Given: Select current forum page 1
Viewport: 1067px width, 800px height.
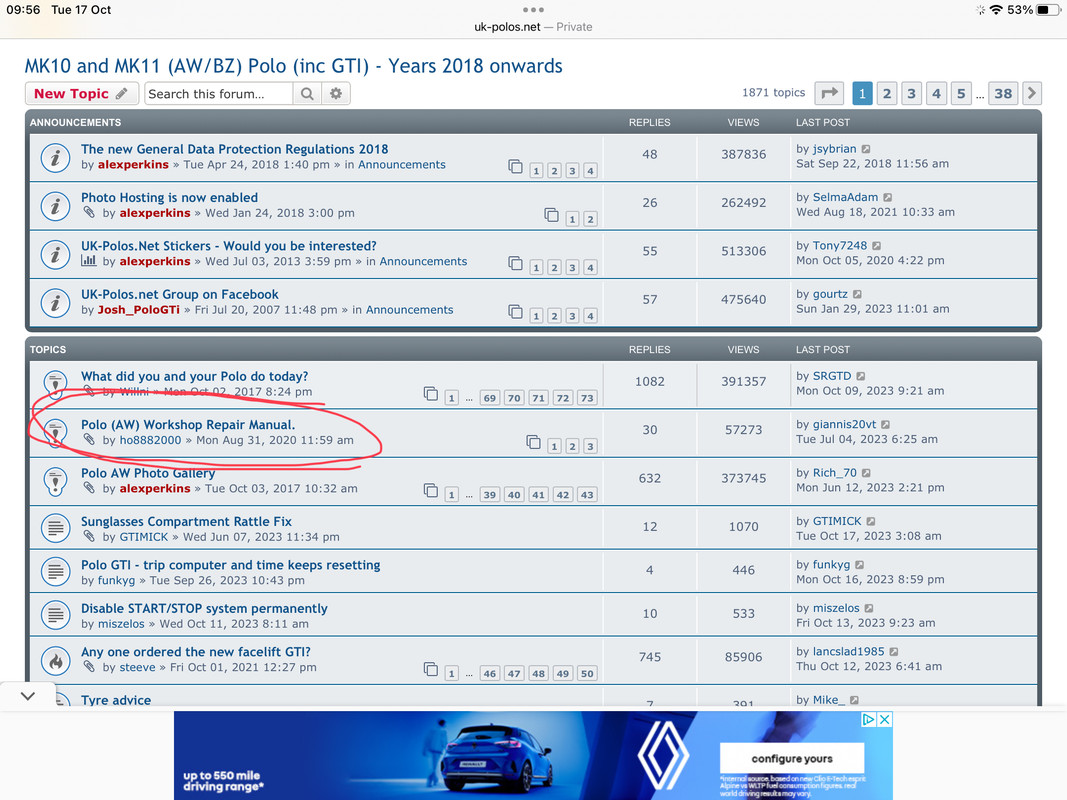Looking at the screenshot, I should click(x=862, y=93).
